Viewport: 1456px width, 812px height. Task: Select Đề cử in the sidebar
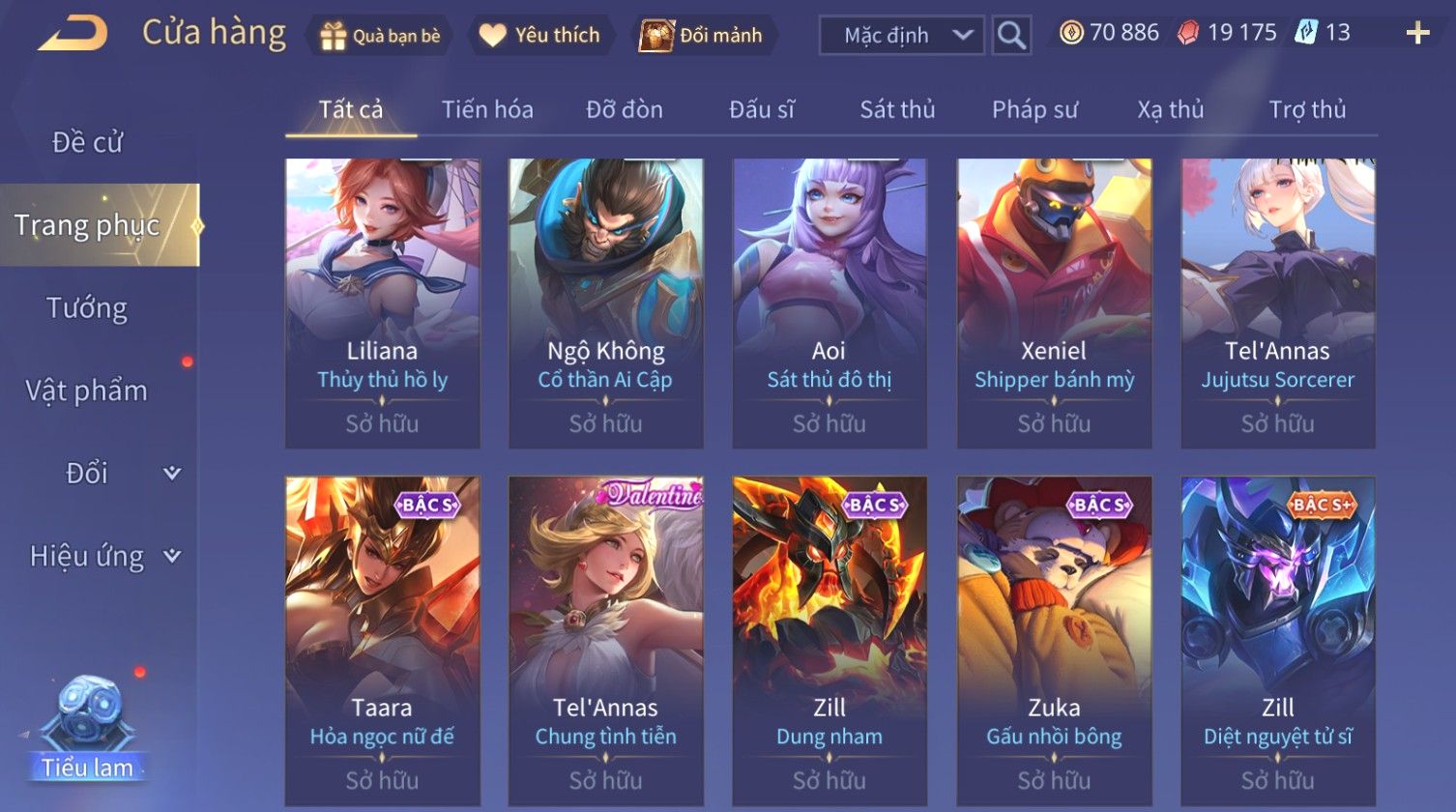[87, 142]
